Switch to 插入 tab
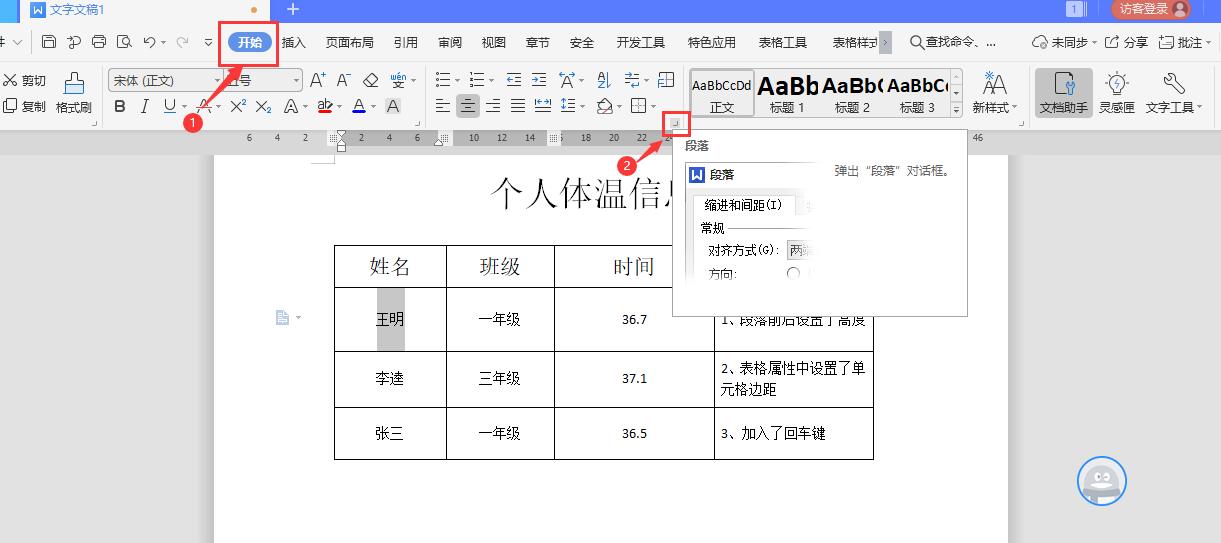Screen dimensions: 1221x543 (293, 42)
